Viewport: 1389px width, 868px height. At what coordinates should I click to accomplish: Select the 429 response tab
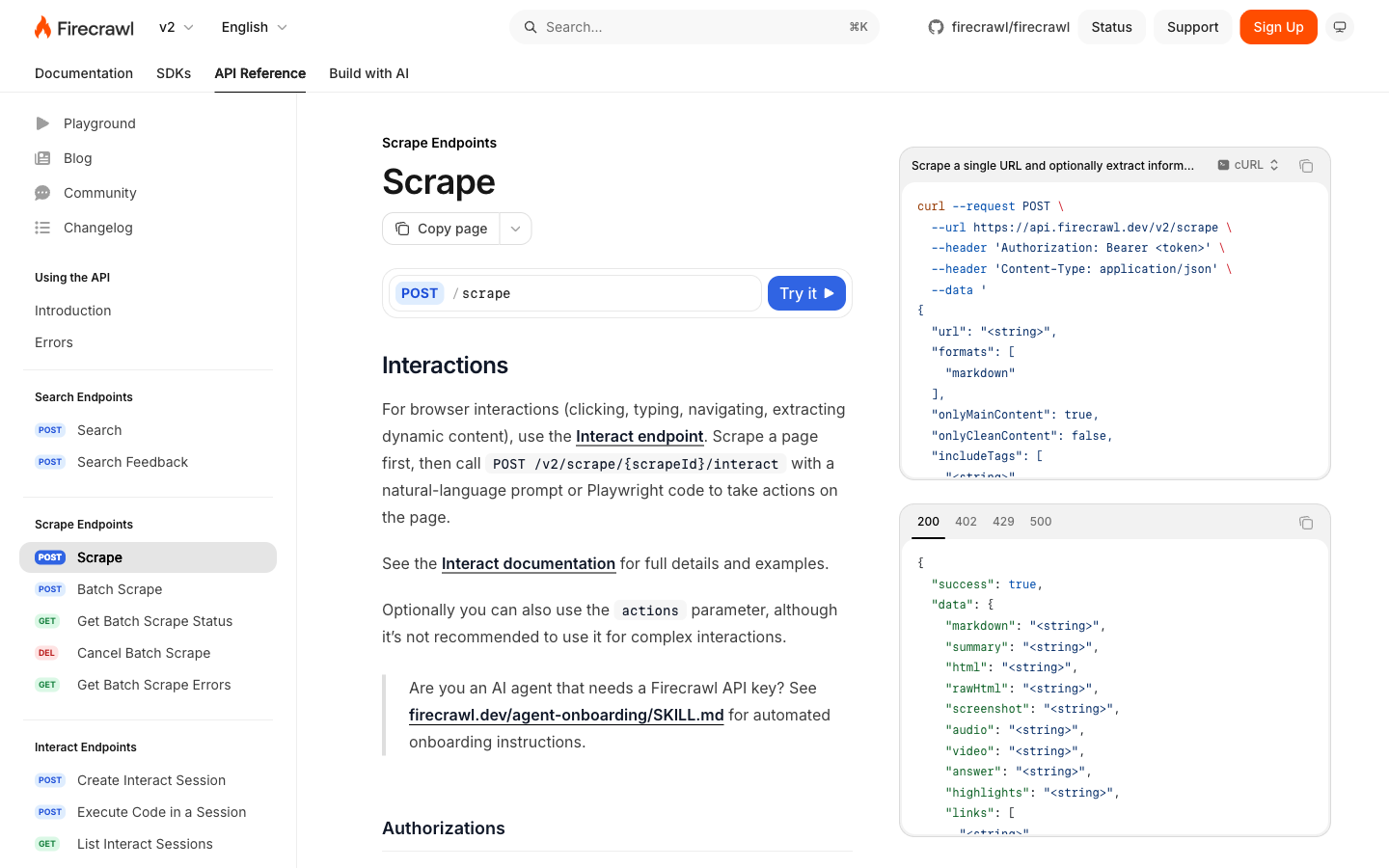[x=1003, y=522]
